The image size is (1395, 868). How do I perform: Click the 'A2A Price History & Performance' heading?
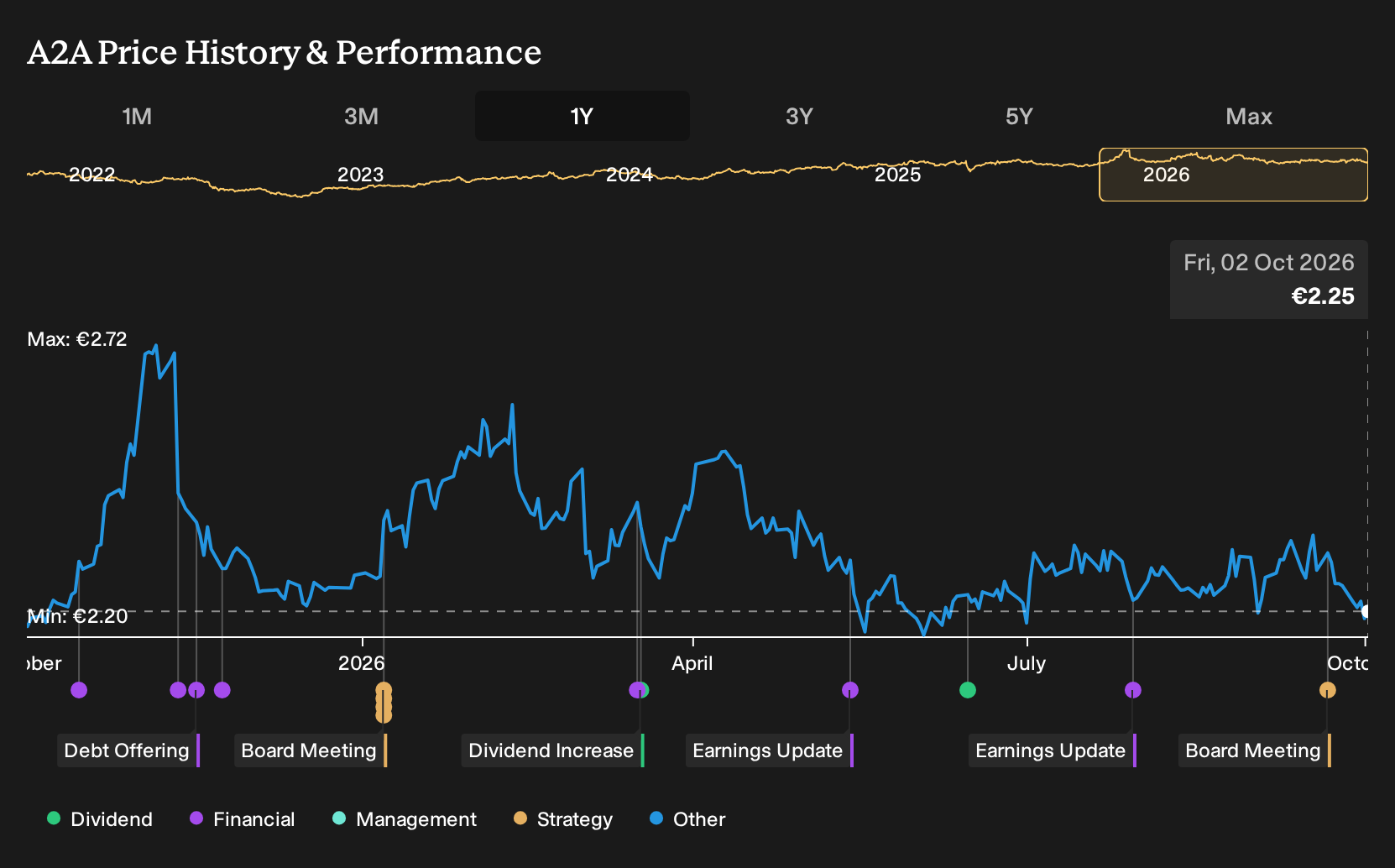click(285, 52)
